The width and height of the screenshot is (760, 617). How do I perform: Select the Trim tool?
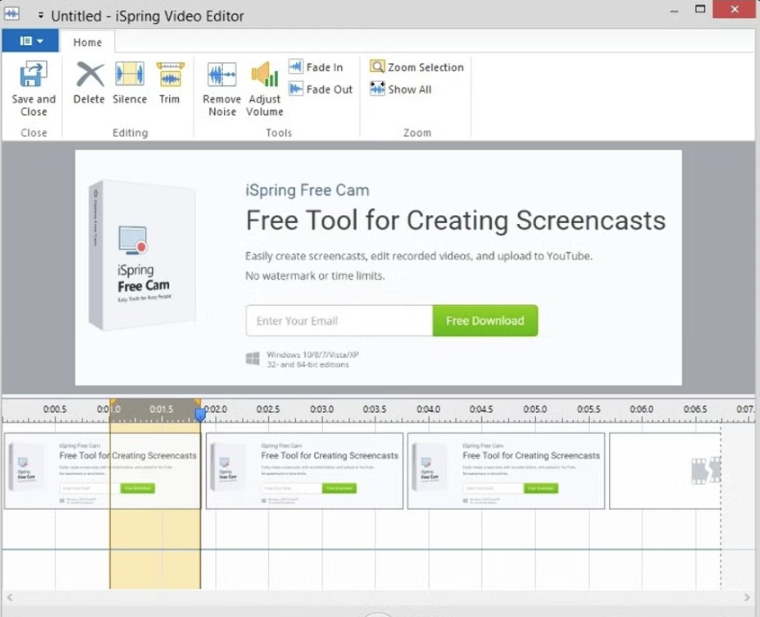click(x=170, y=83)
